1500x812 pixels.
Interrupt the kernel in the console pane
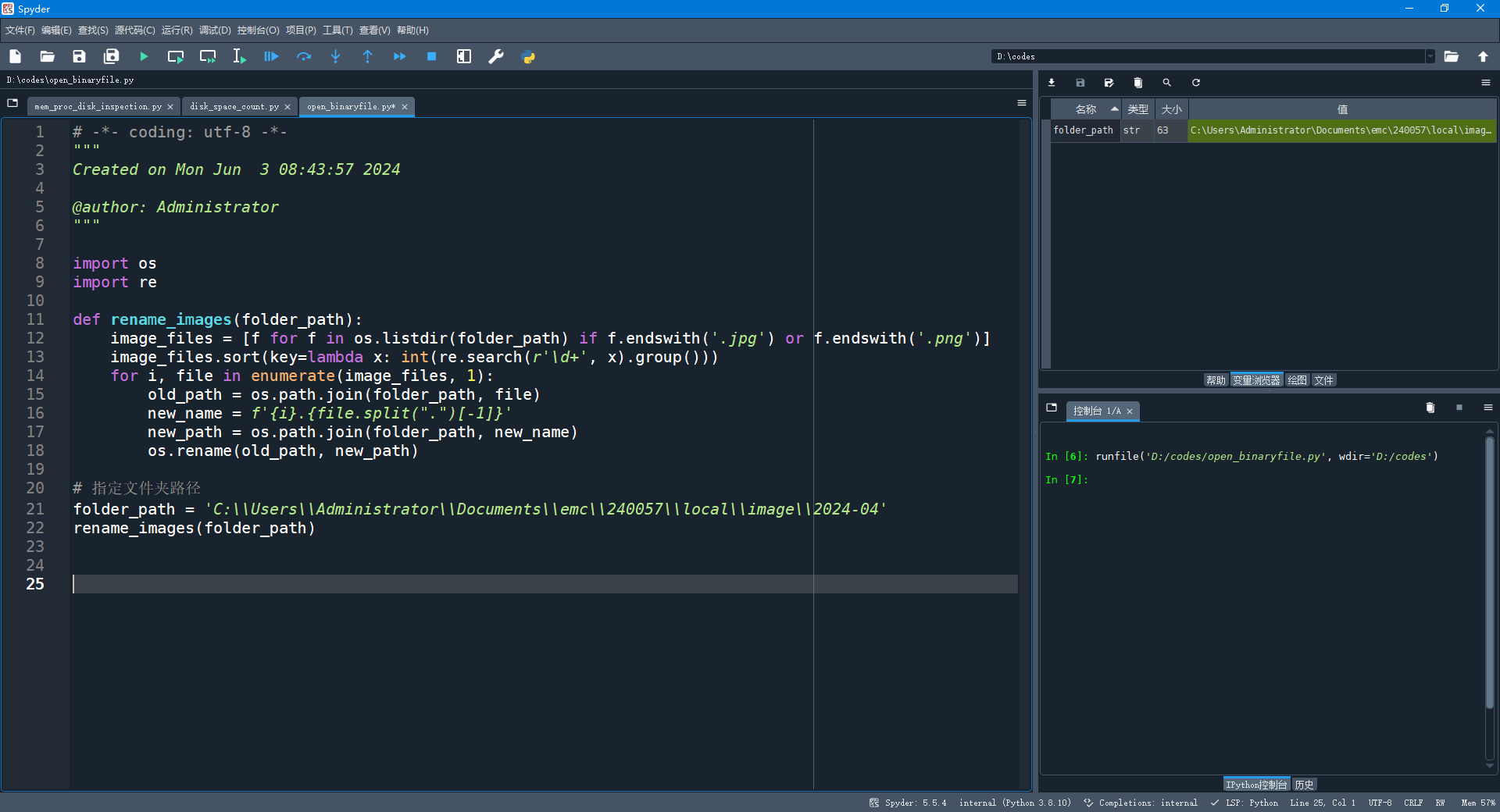click(x=1459, y=408)
